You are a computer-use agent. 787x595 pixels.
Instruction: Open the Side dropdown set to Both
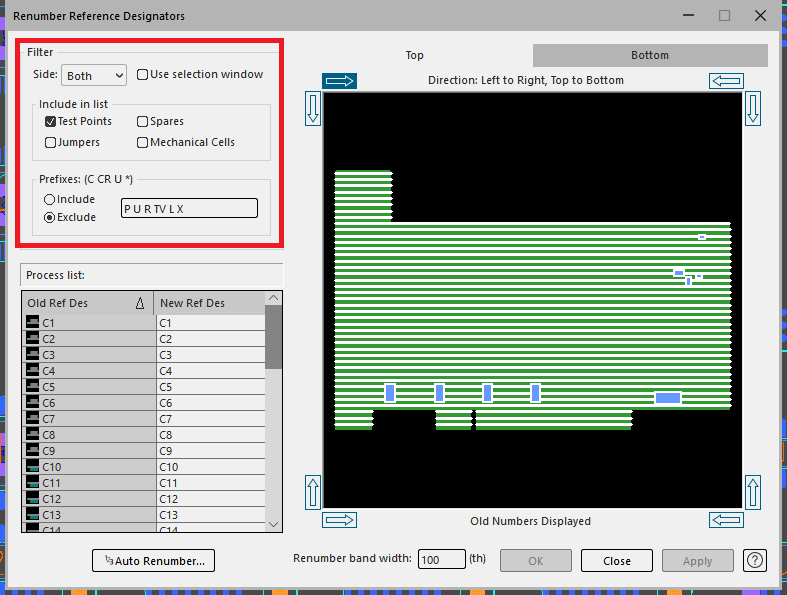point(94,75)
